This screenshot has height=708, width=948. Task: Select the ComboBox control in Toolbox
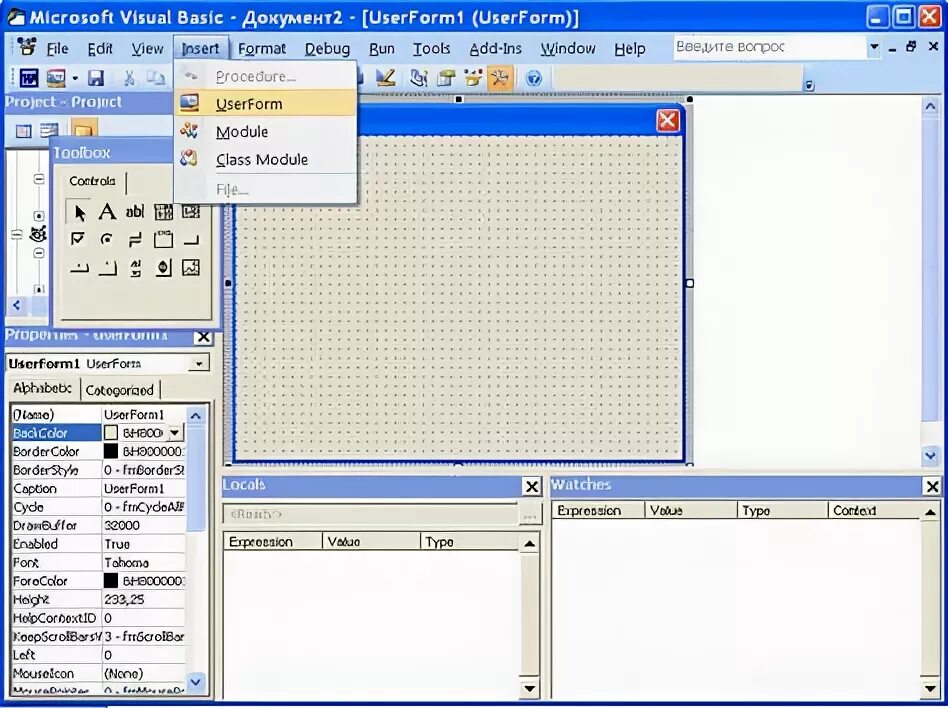click(163, 212)
